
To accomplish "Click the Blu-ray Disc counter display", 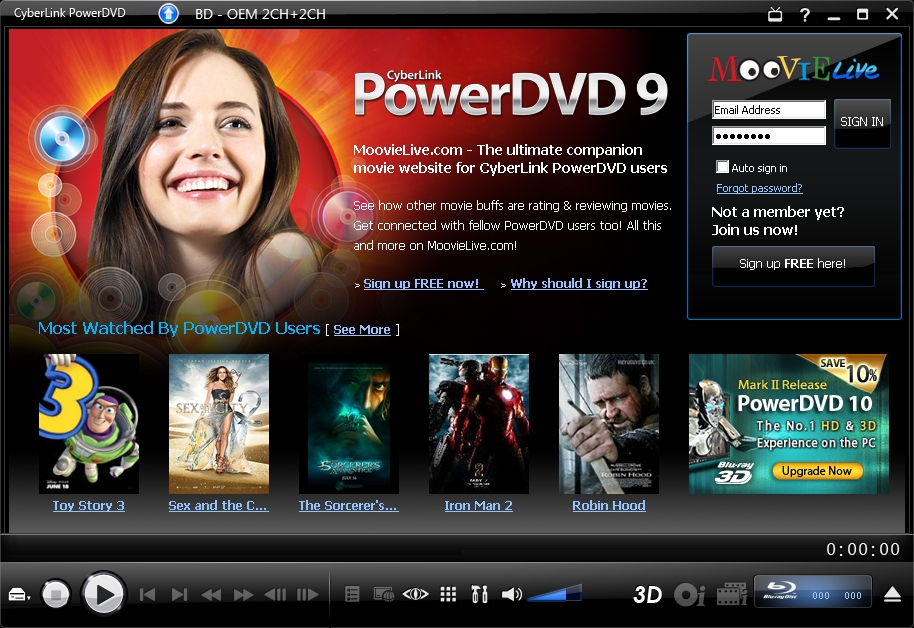I will tap(813, 592).
